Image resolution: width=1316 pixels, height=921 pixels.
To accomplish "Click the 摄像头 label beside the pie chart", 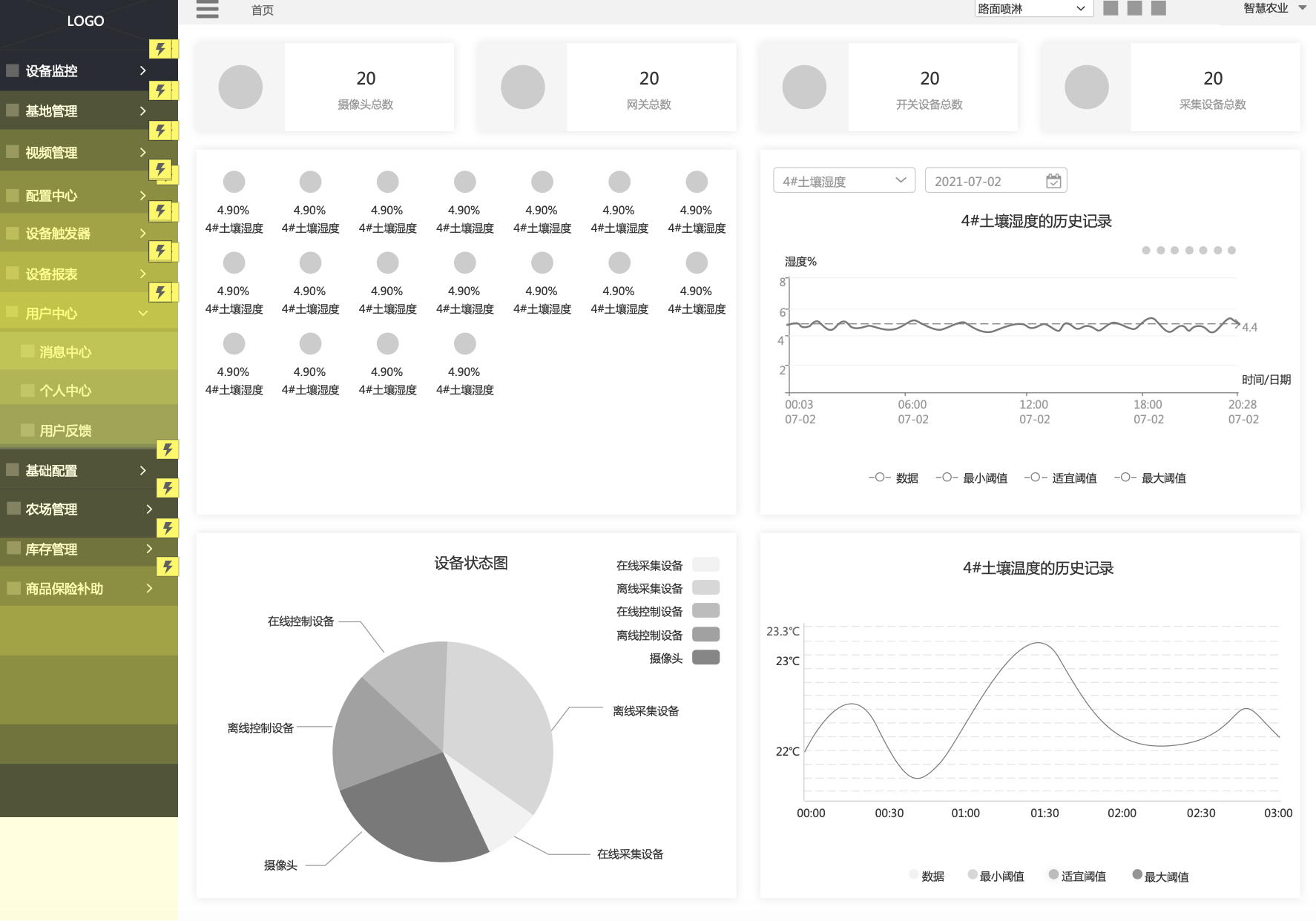I will (x=280, y=865).
